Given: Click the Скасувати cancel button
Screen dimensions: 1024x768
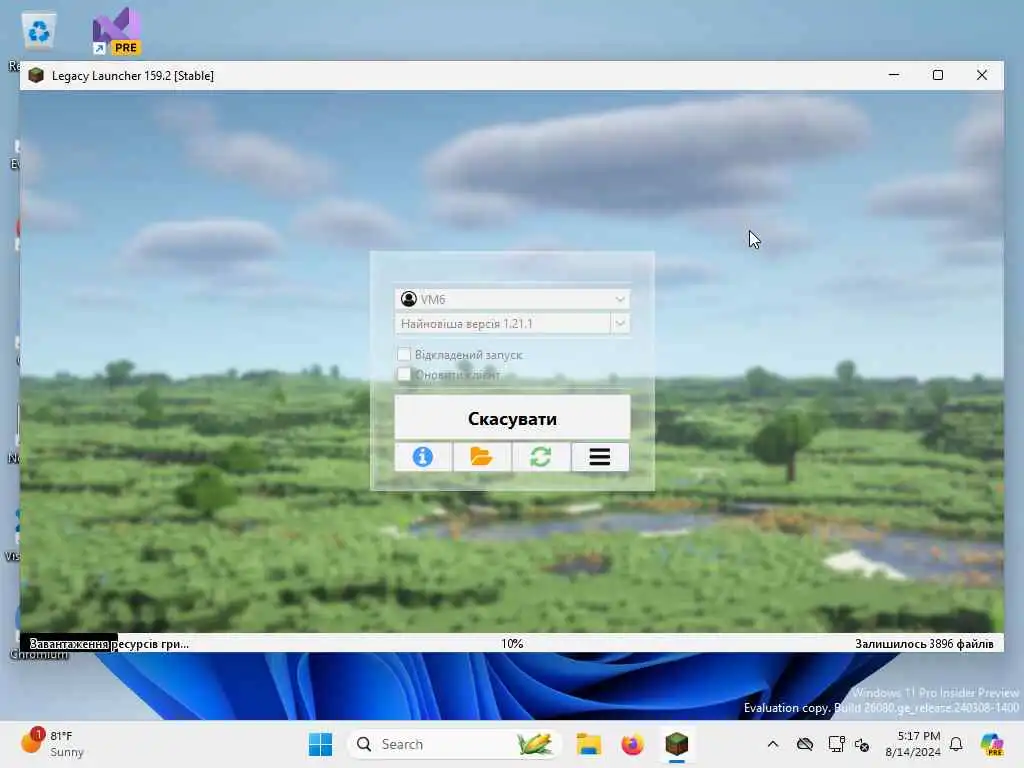Looking at the screenshot, I should [x=512, y=417].
